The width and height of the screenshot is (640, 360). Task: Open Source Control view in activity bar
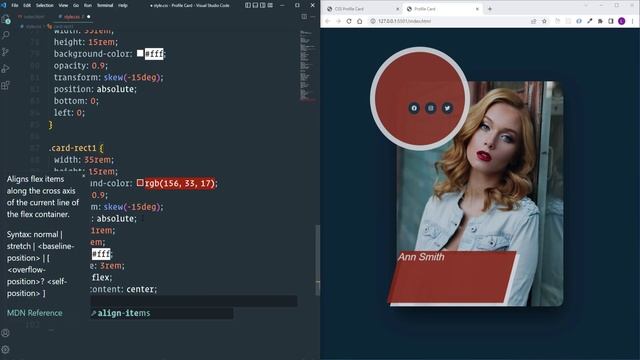[x=6, y=52]
